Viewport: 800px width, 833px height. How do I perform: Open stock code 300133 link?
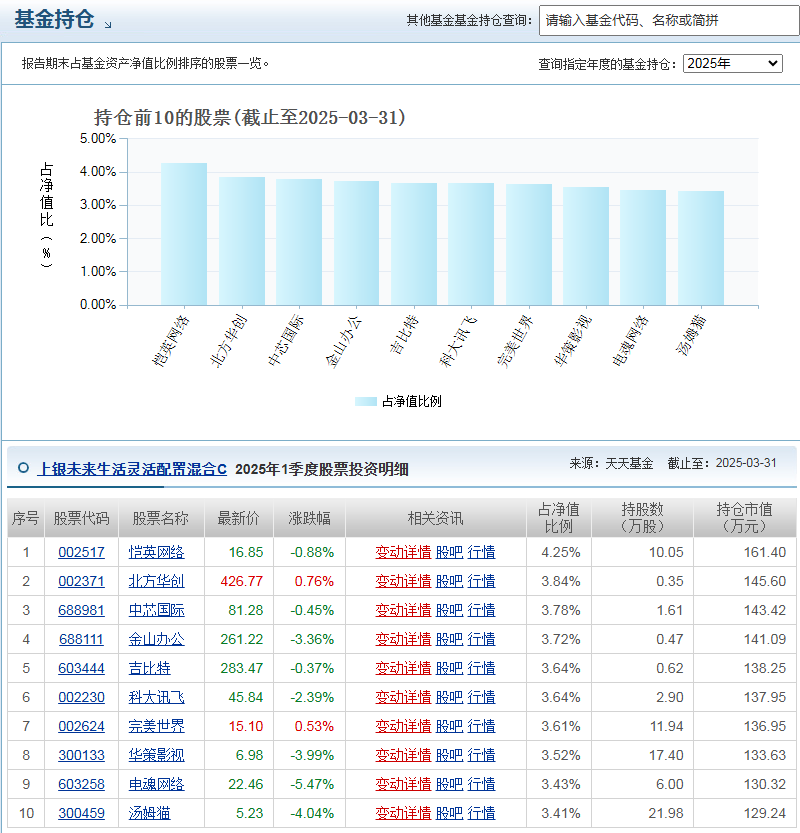coord(81,755)
